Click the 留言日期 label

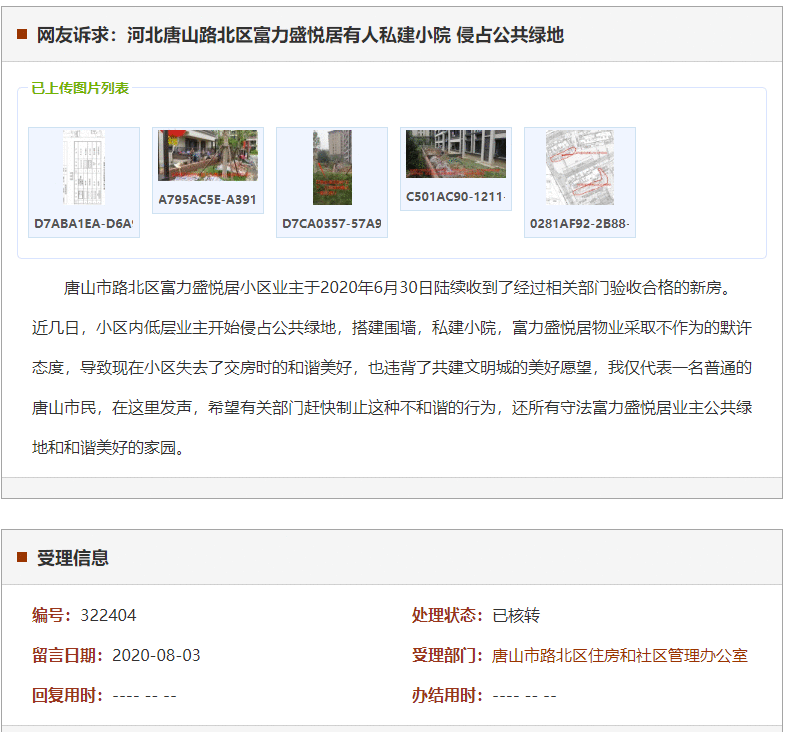click(x=67, y=656)
